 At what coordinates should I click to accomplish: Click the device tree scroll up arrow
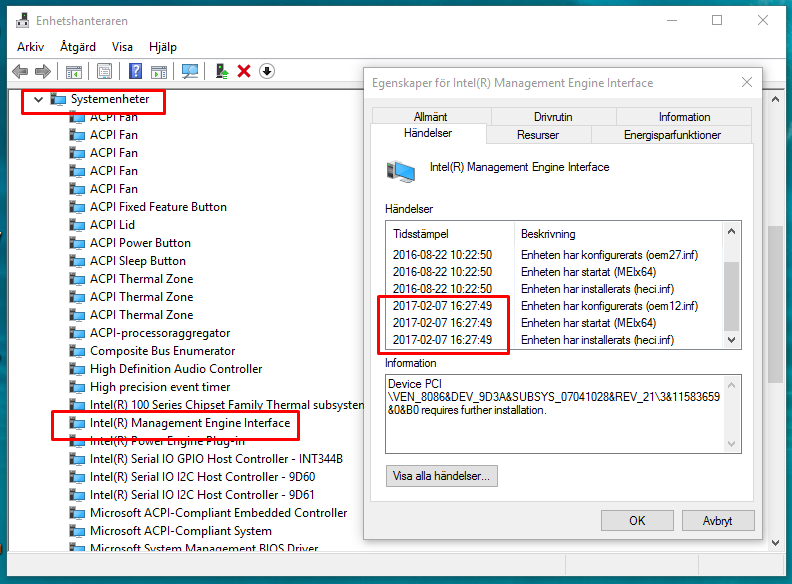click(775, 99)
